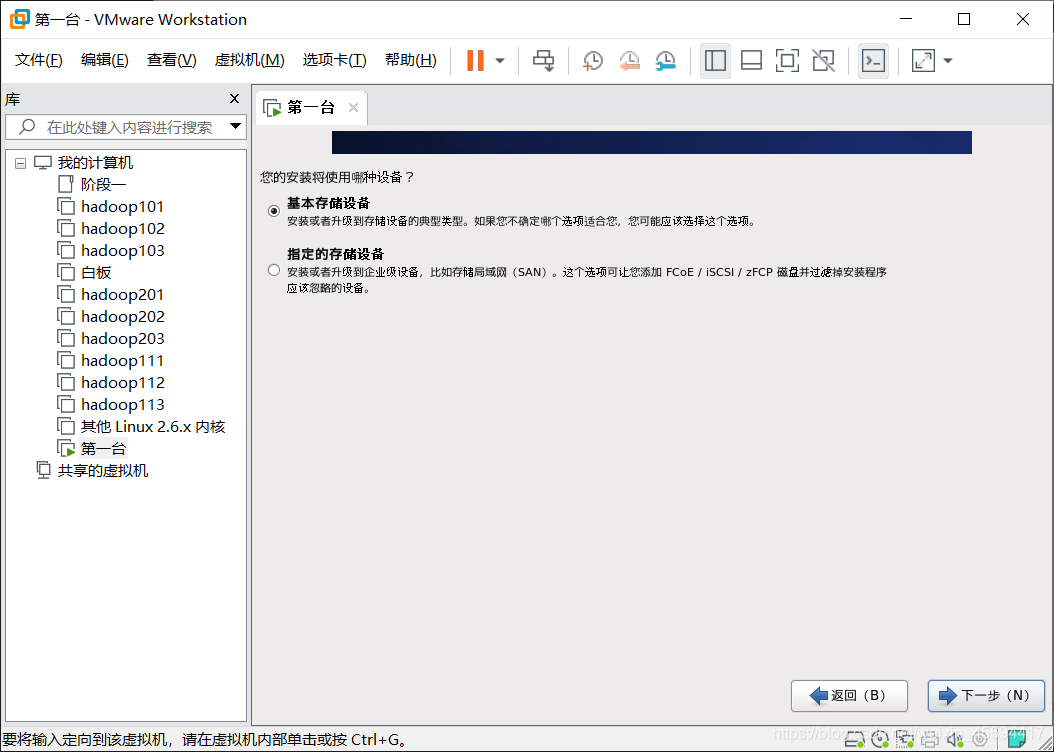Click the 白板 VM icon in the tree
The width and height of the screenshot is (1054, 752).
[x=65, y=273]
